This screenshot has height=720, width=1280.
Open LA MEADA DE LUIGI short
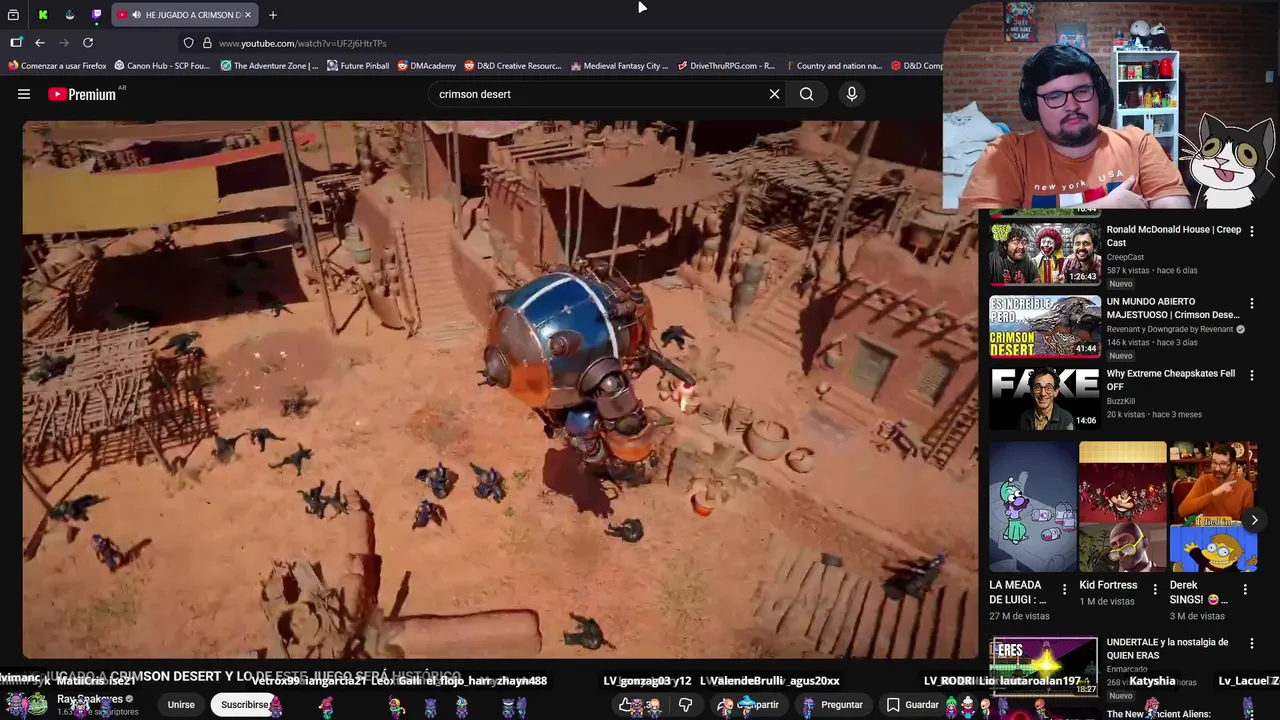pos(1033,507)
